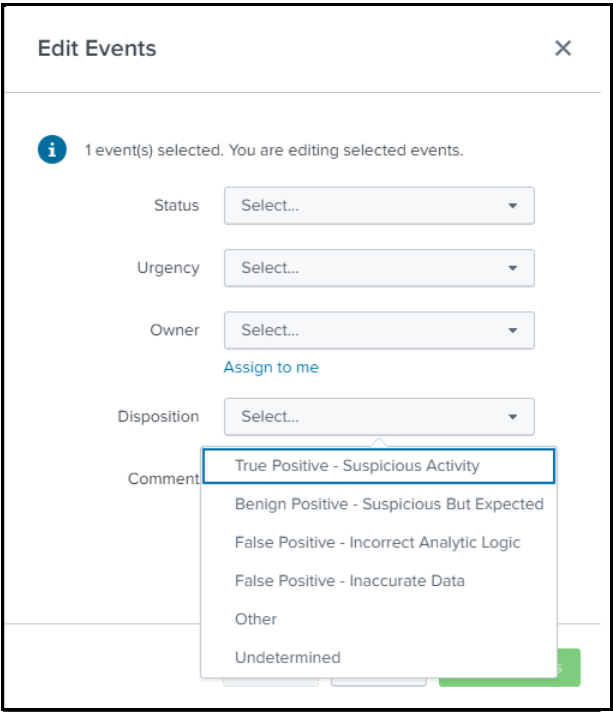Click the Status field caret arrow
Image resolution: width=613 pixels, height=712 pixels.
[513, 206]
